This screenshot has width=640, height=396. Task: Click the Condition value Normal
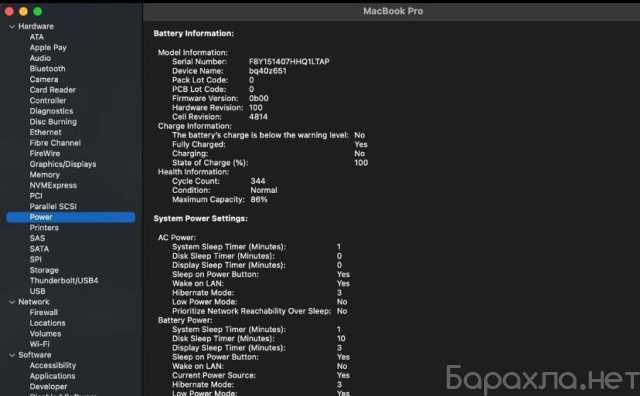click(264, 190)
